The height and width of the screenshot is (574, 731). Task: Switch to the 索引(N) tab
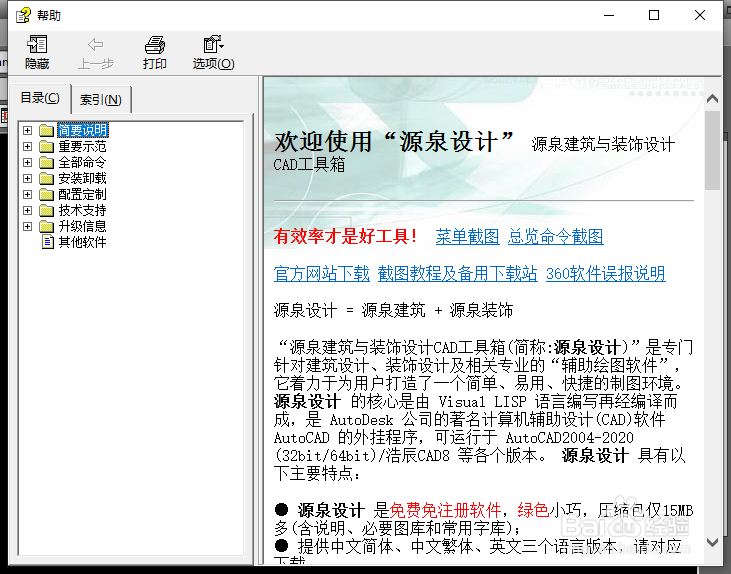coord(101,99)
